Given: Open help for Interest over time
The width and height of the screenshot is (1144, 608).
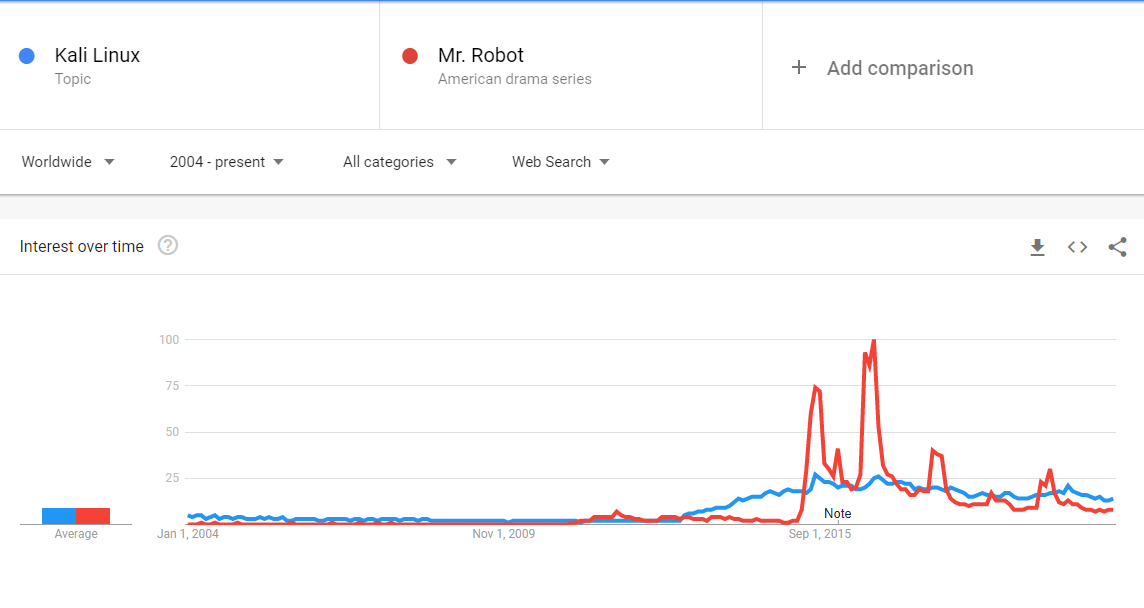Looking at the screenshot, I should (x=167, y=245).
